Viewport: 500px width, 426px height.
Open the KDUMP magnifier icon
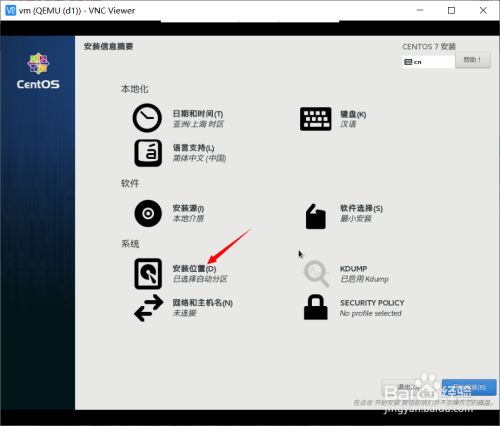(x=316, y=274)
